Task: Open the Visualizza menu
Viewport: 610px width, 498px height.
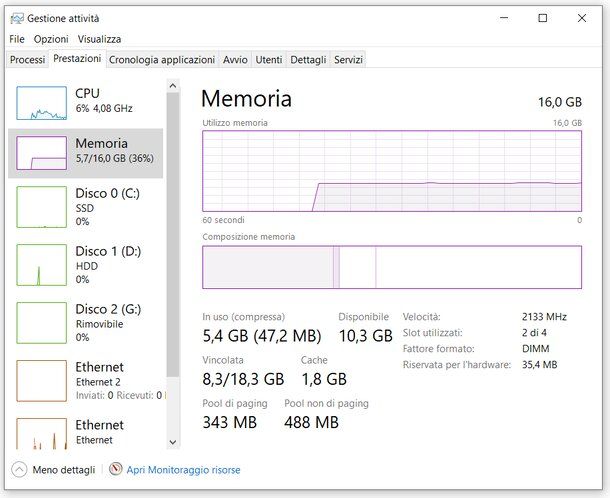Action: click(x=99, y=39)
